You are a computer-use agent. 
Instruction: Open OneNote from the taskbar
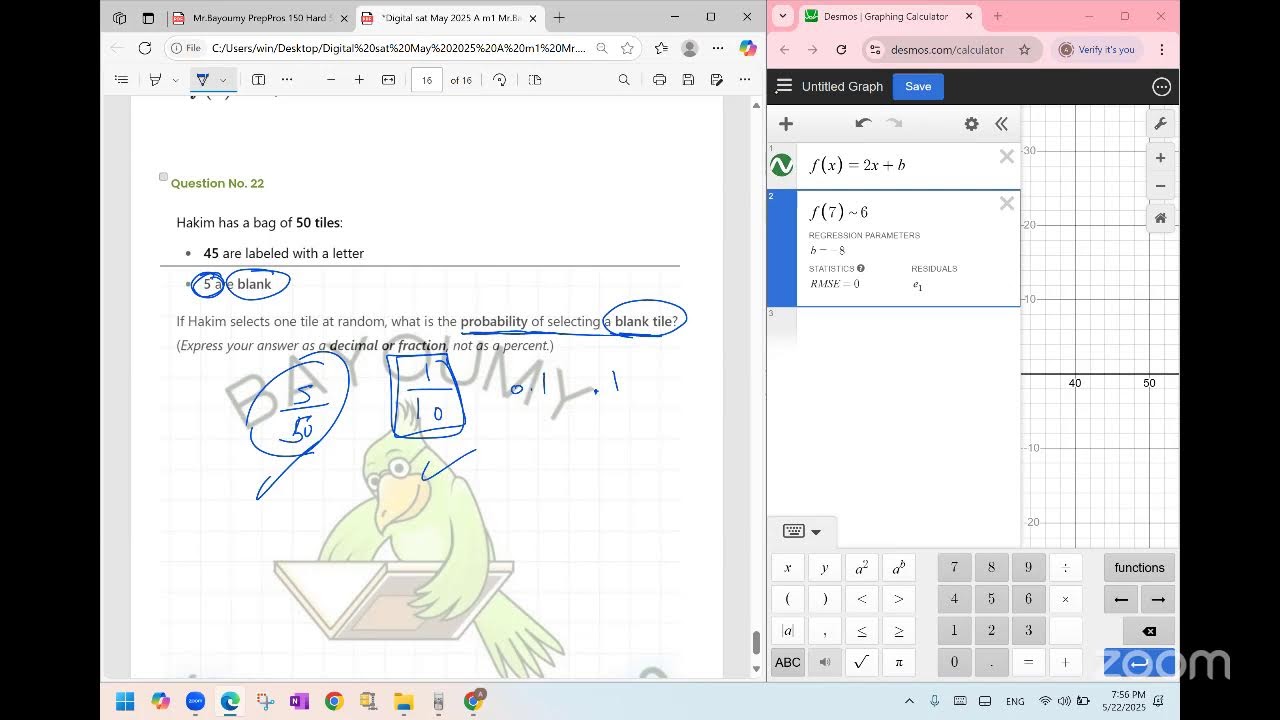click(298, 701)
